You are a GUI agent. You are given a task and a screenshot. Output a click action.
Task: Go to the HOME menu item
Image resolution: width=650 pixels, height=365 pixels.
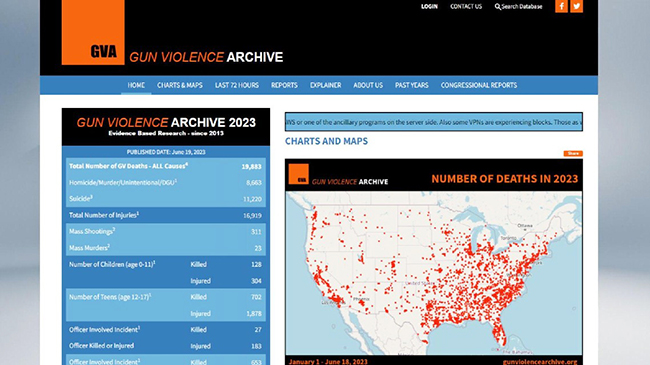pos(136,85)
